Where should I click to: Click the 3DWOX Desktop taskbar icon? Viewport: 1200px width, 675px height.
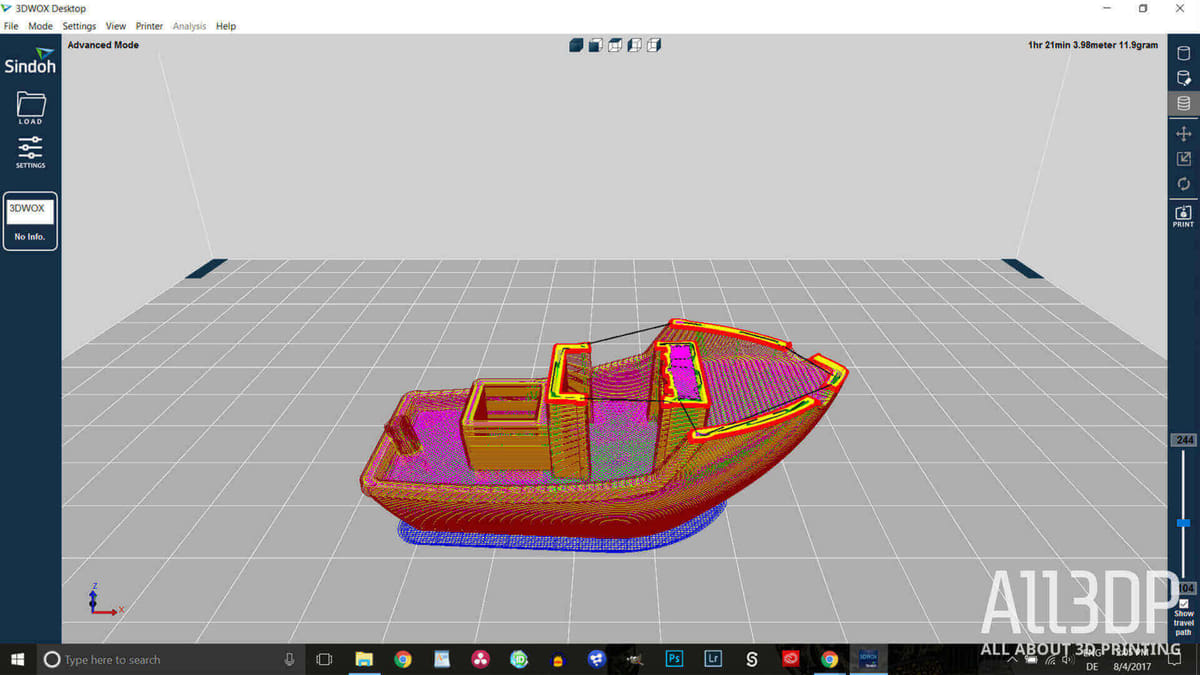point(867,659)
